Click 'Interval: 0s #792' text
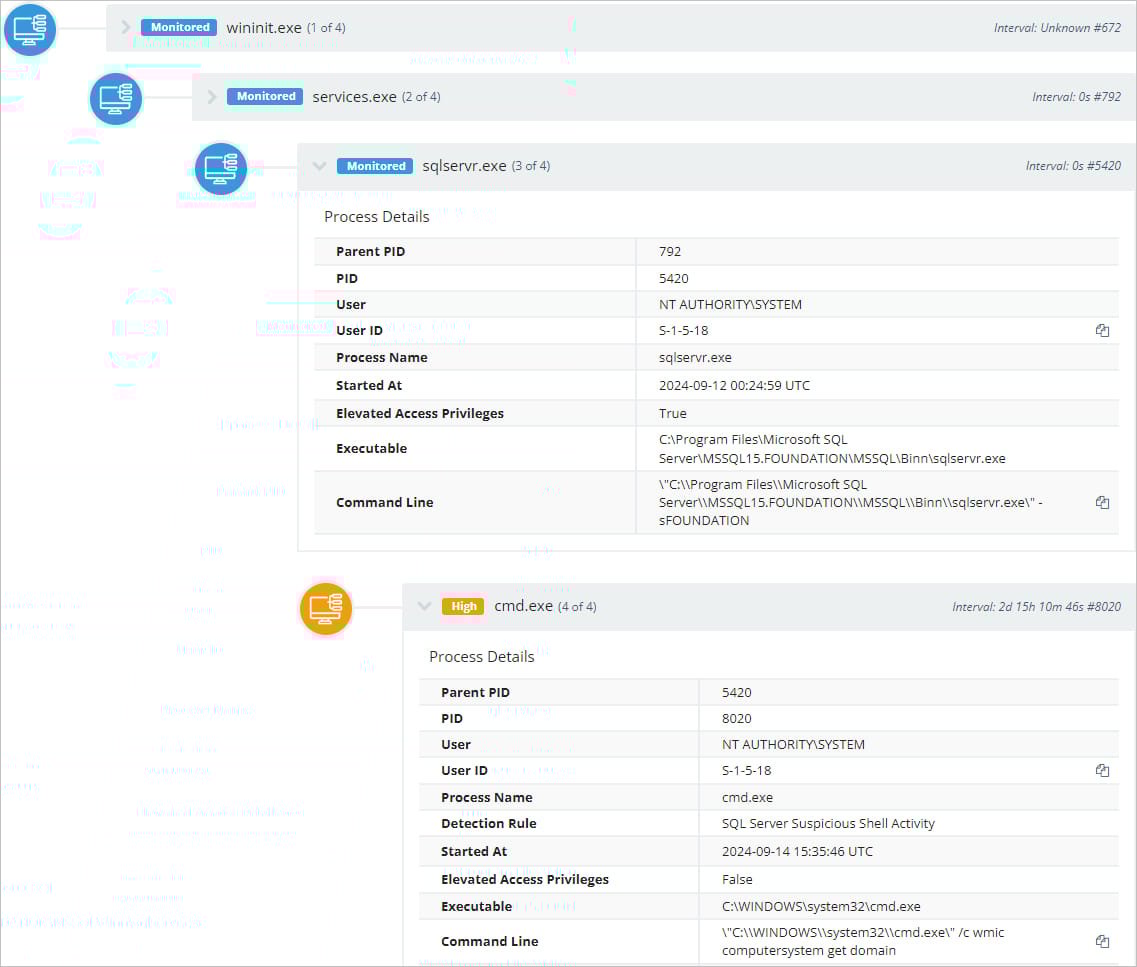The image size is (1137, 967). point(1076,96)
